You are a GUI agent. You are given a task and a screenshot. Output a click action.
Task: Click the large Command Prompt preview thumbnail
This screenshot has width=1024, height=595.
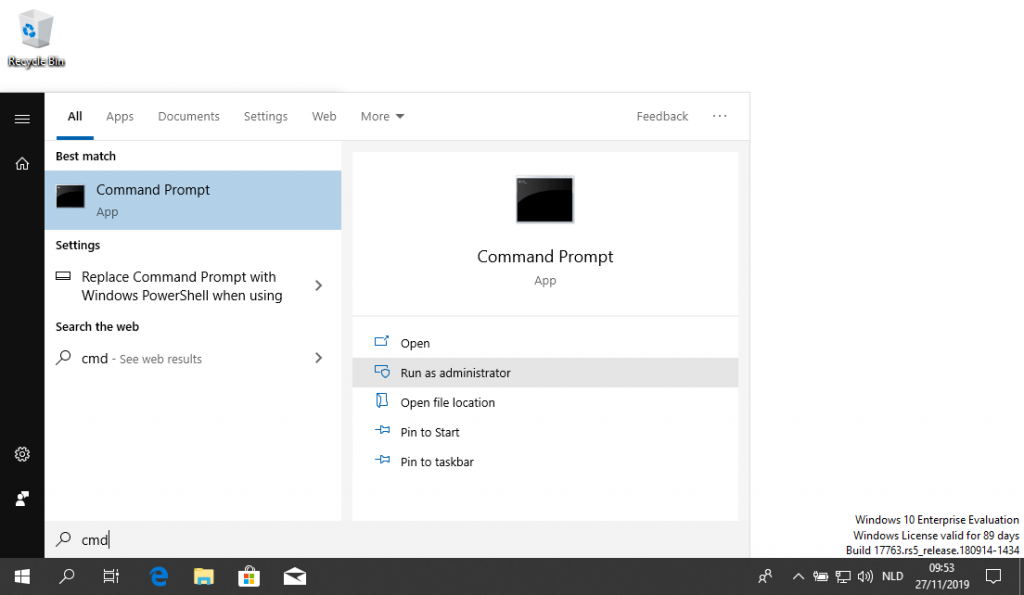pos(545,200)
